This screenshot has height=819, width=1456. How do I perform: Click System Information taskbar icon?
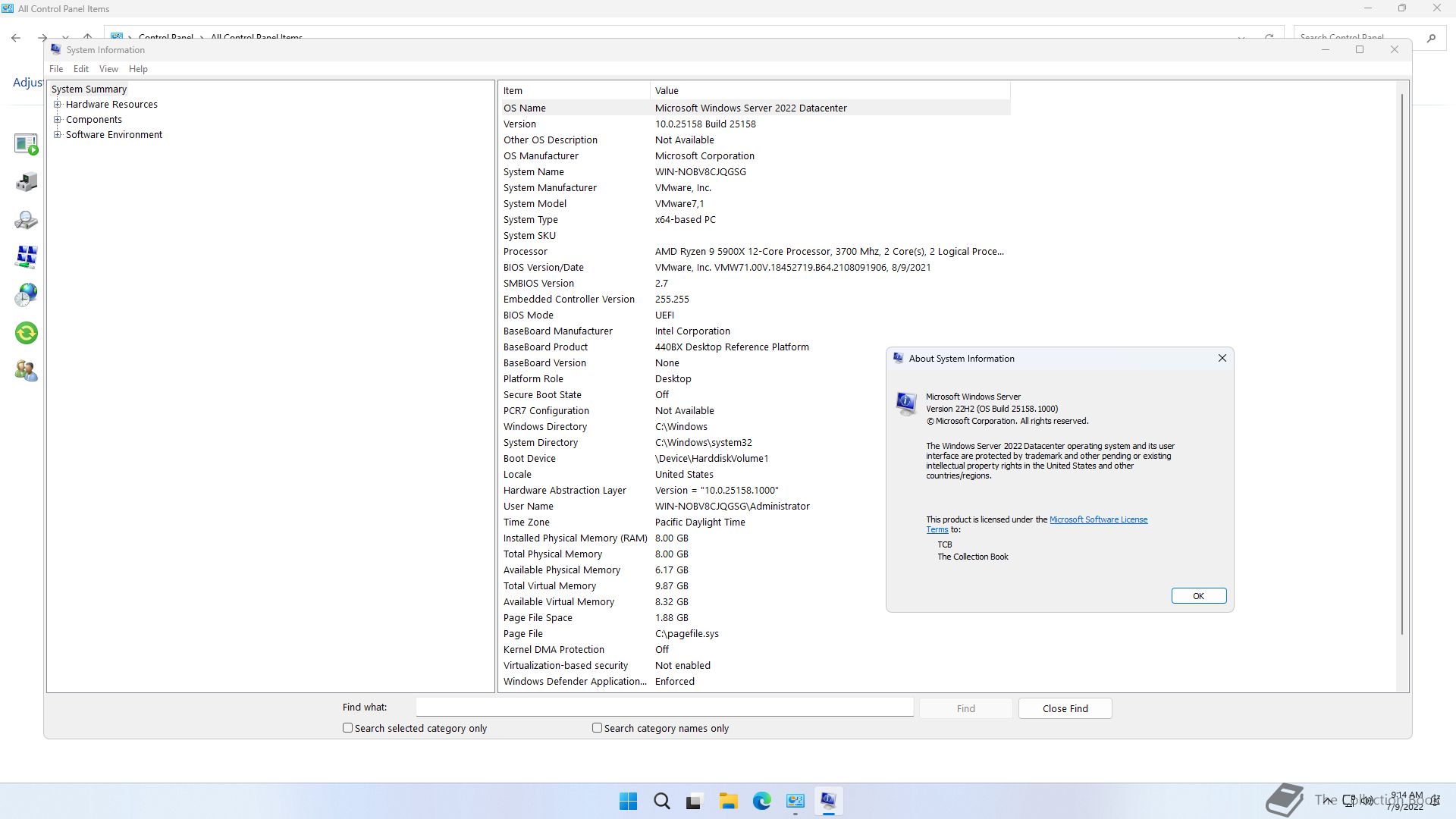tap(828, 801)
